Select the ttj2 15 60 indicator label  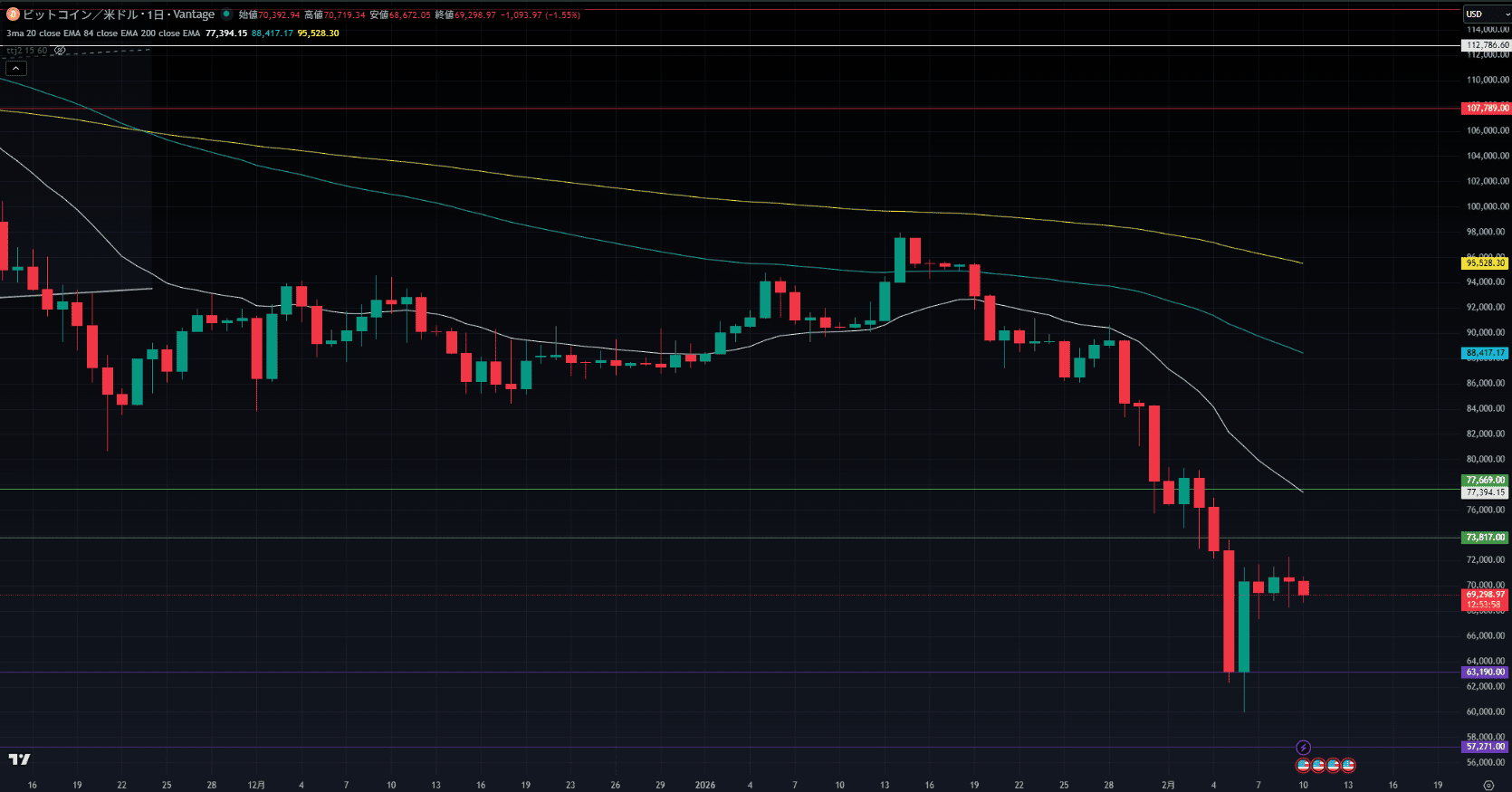tap(27, 51)
